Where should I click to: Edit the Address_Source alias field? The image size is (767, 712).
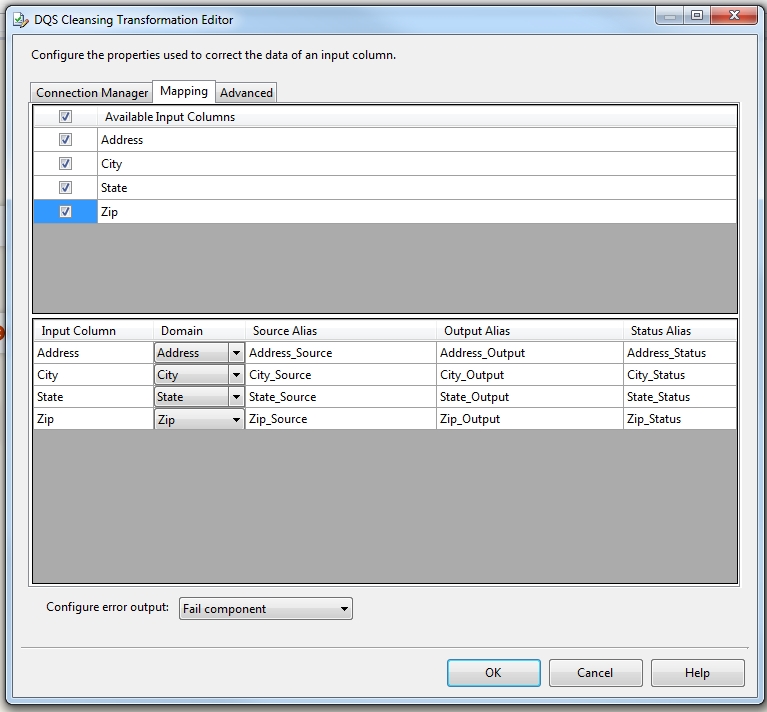pos(340,353)
